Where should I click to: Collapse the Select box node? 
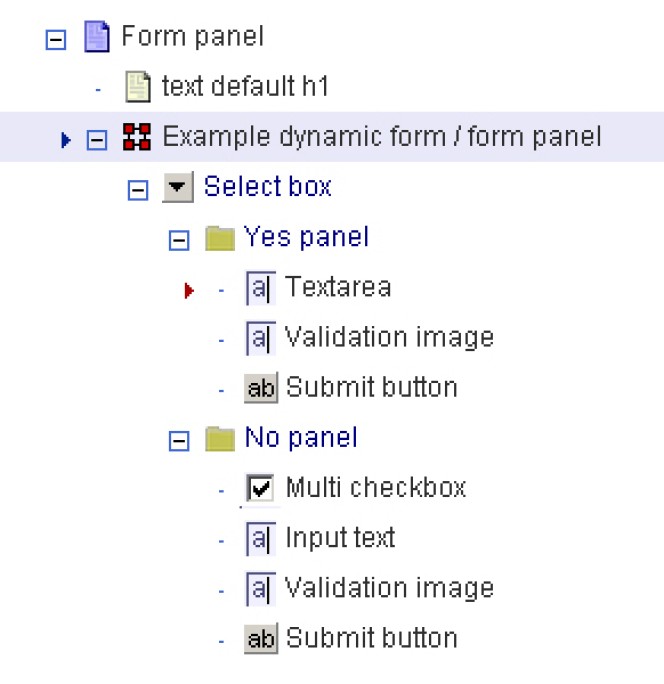(138, 189)
